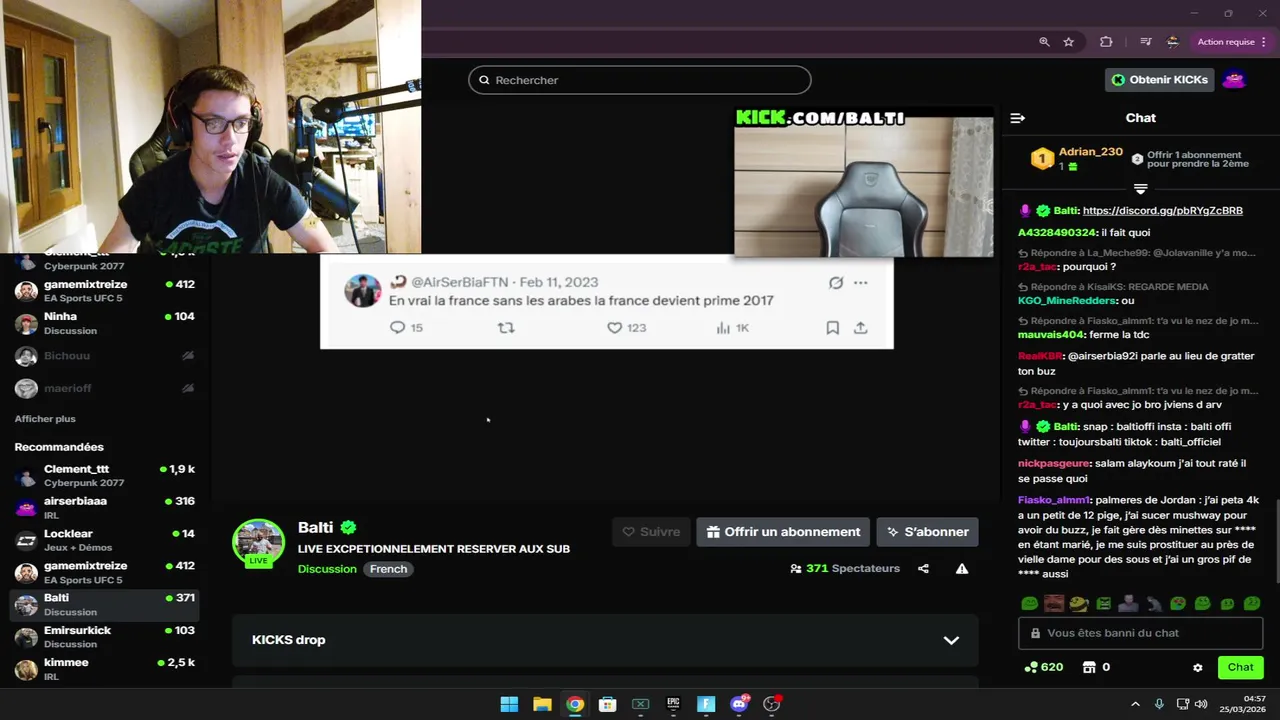
Task: Click the 371 Spectateurs viewer count
Action: [x=845, y=568]
